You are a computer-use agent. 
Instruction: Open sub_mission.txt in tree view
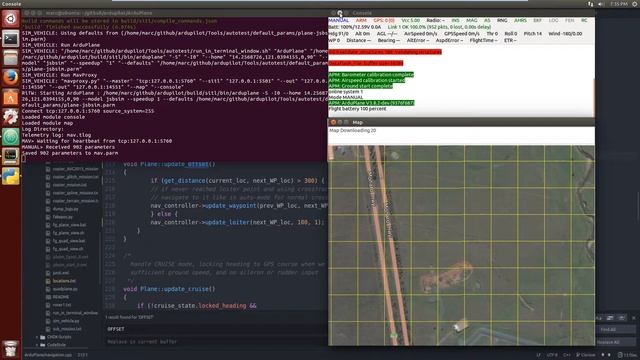pos(67,329)
